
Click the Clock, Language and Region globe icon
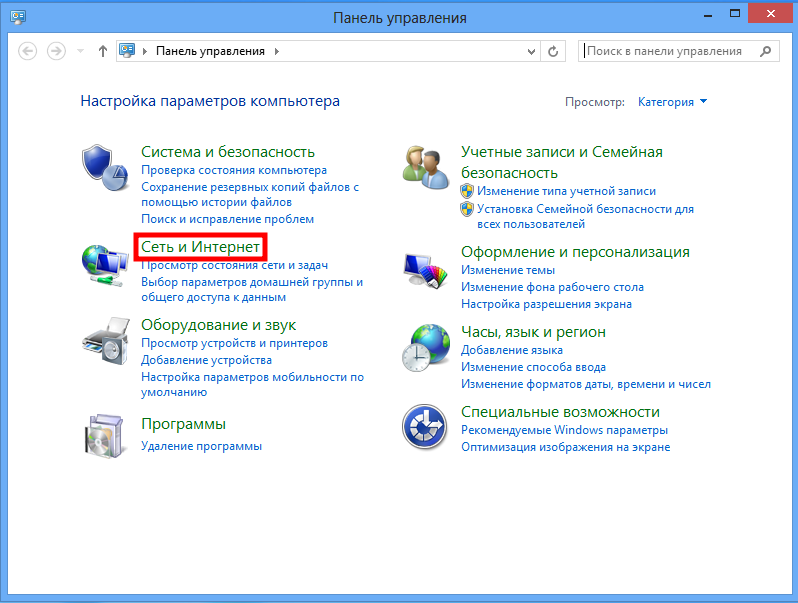click(x=425, y=348)
